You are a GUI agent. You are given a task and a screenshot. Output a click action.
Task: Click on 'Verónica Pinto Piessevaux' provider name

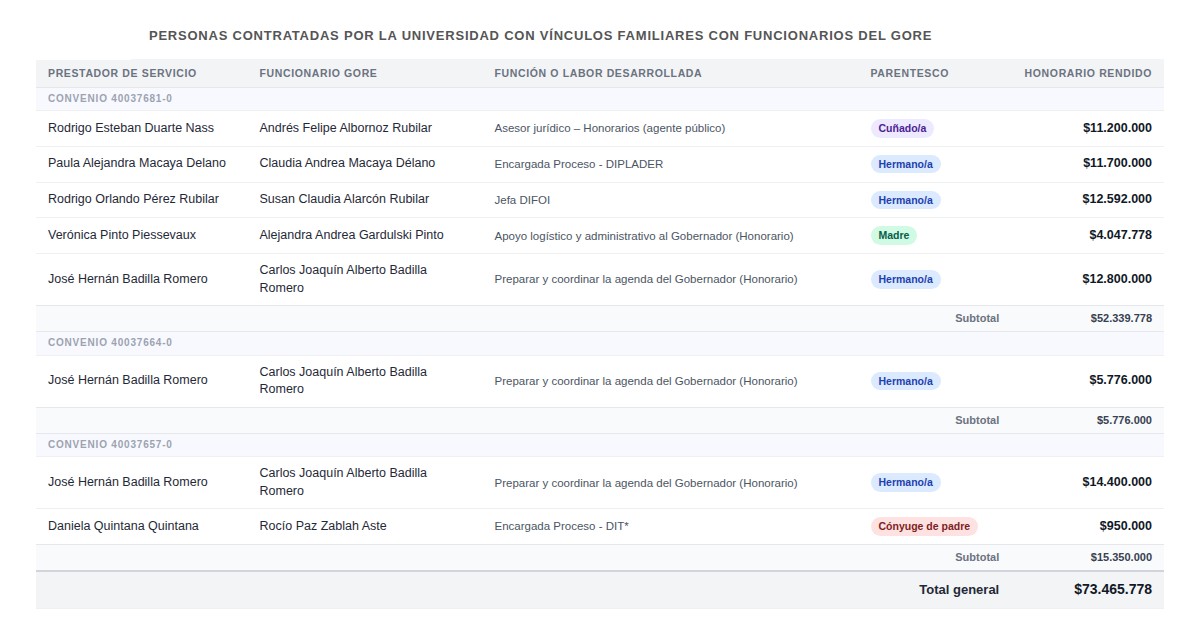click(122, 235)
